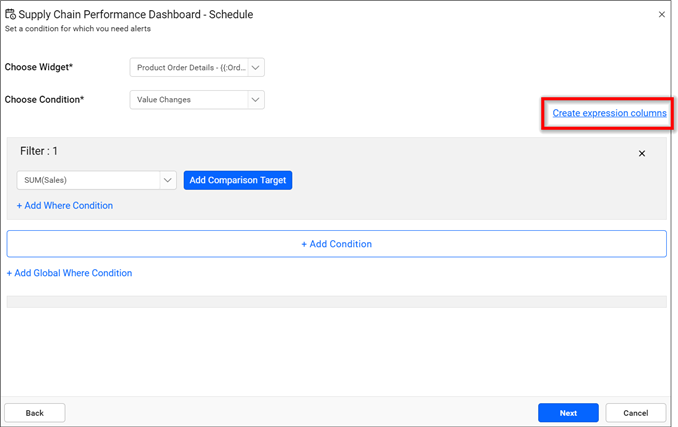Click + Add Global Where Condition
The image size is (678, 427).
pos(70,273)
